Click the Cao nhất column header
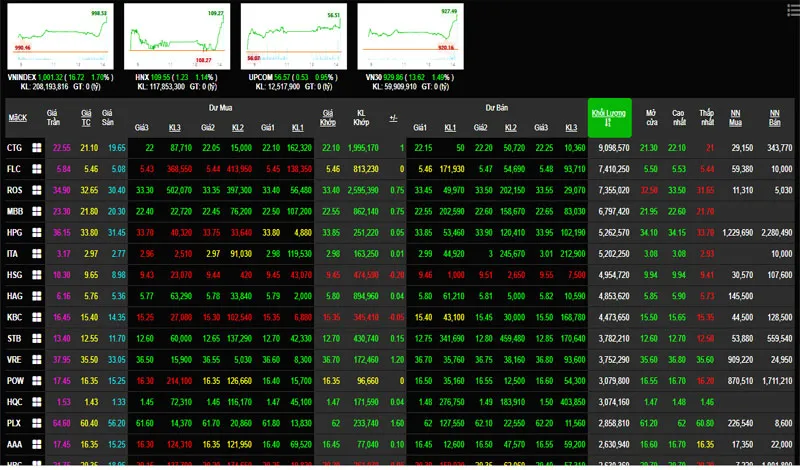This screenshot has width=800, height=470. click(x=679, y=118)
